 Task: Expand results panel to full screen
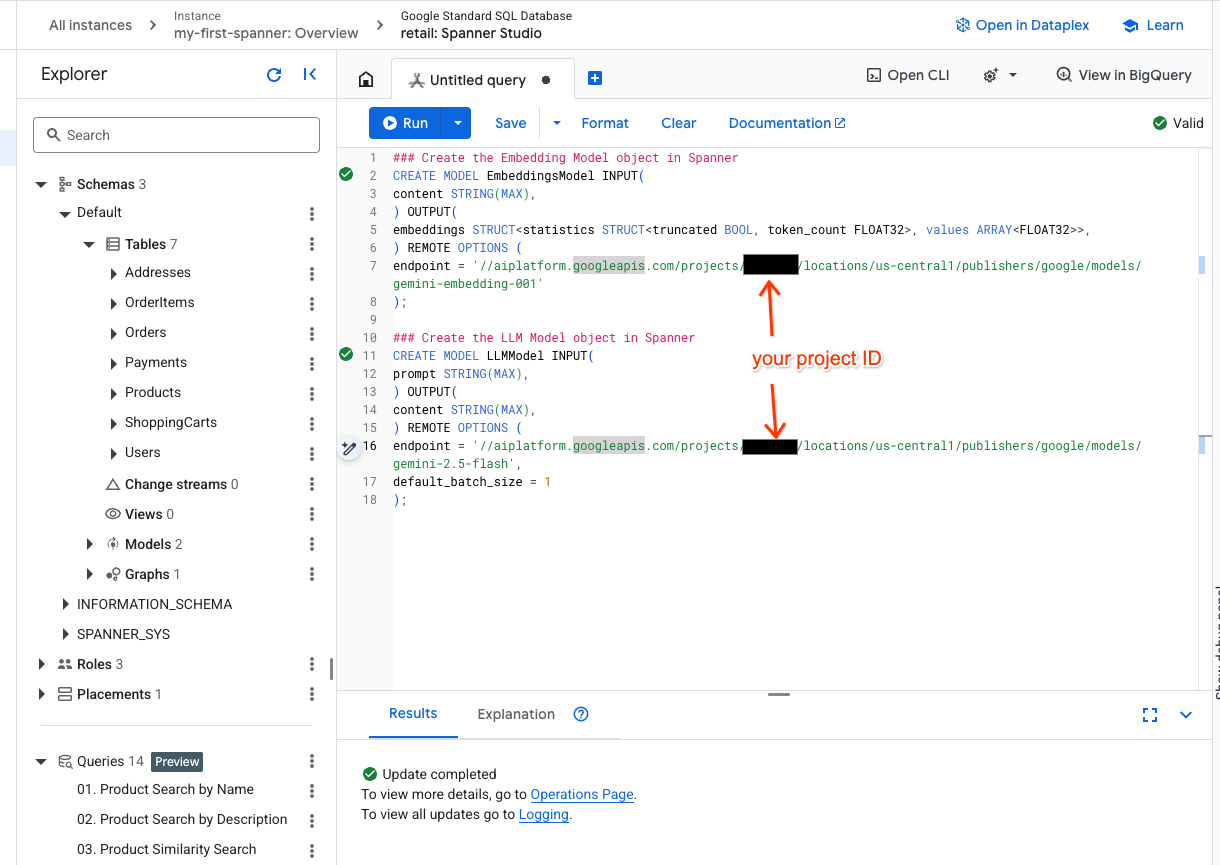pyautogui.click(x=1150, y=714)
